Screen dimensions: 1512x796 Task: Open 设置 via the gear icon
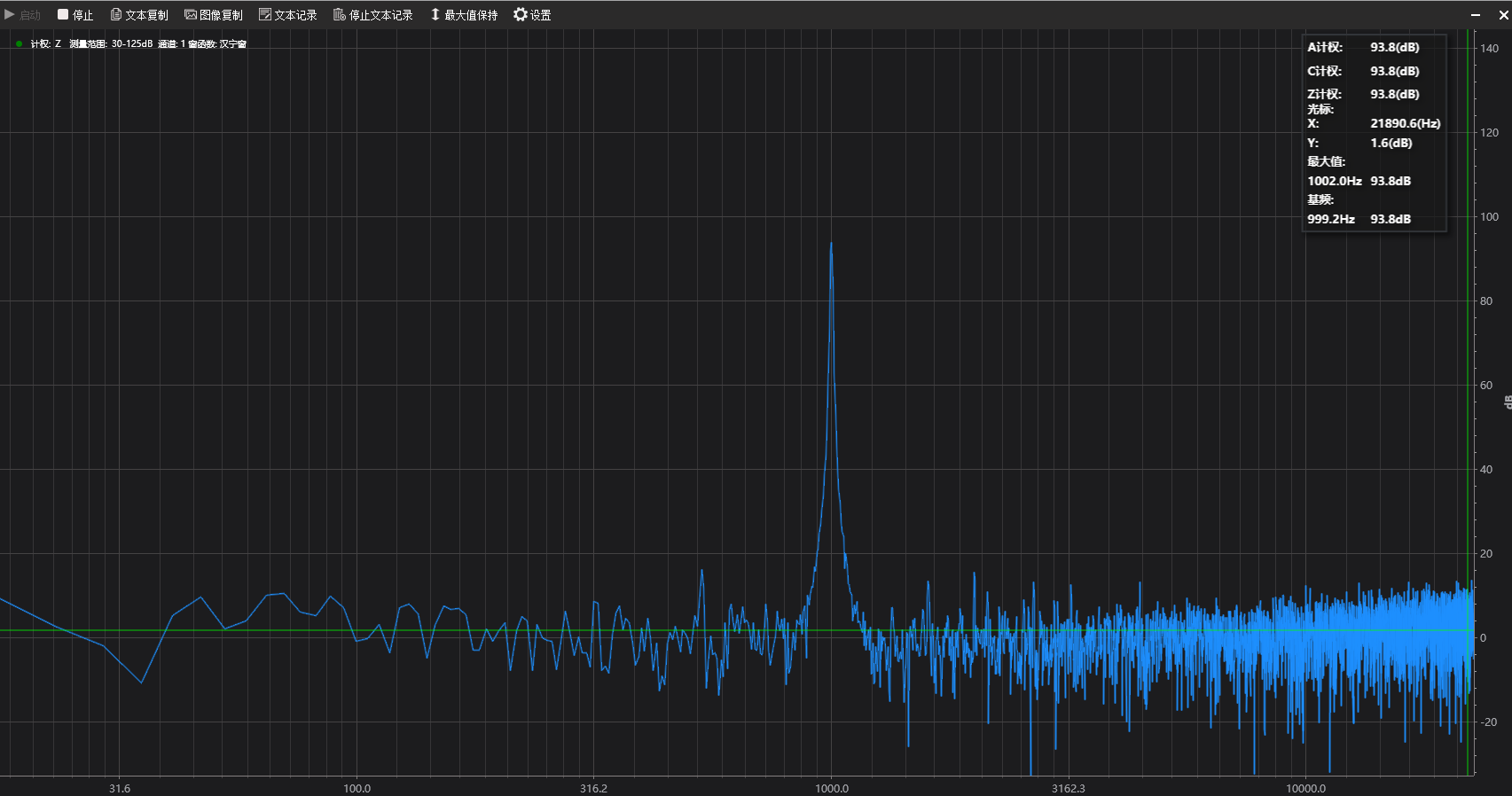click(x=521, y=14)
